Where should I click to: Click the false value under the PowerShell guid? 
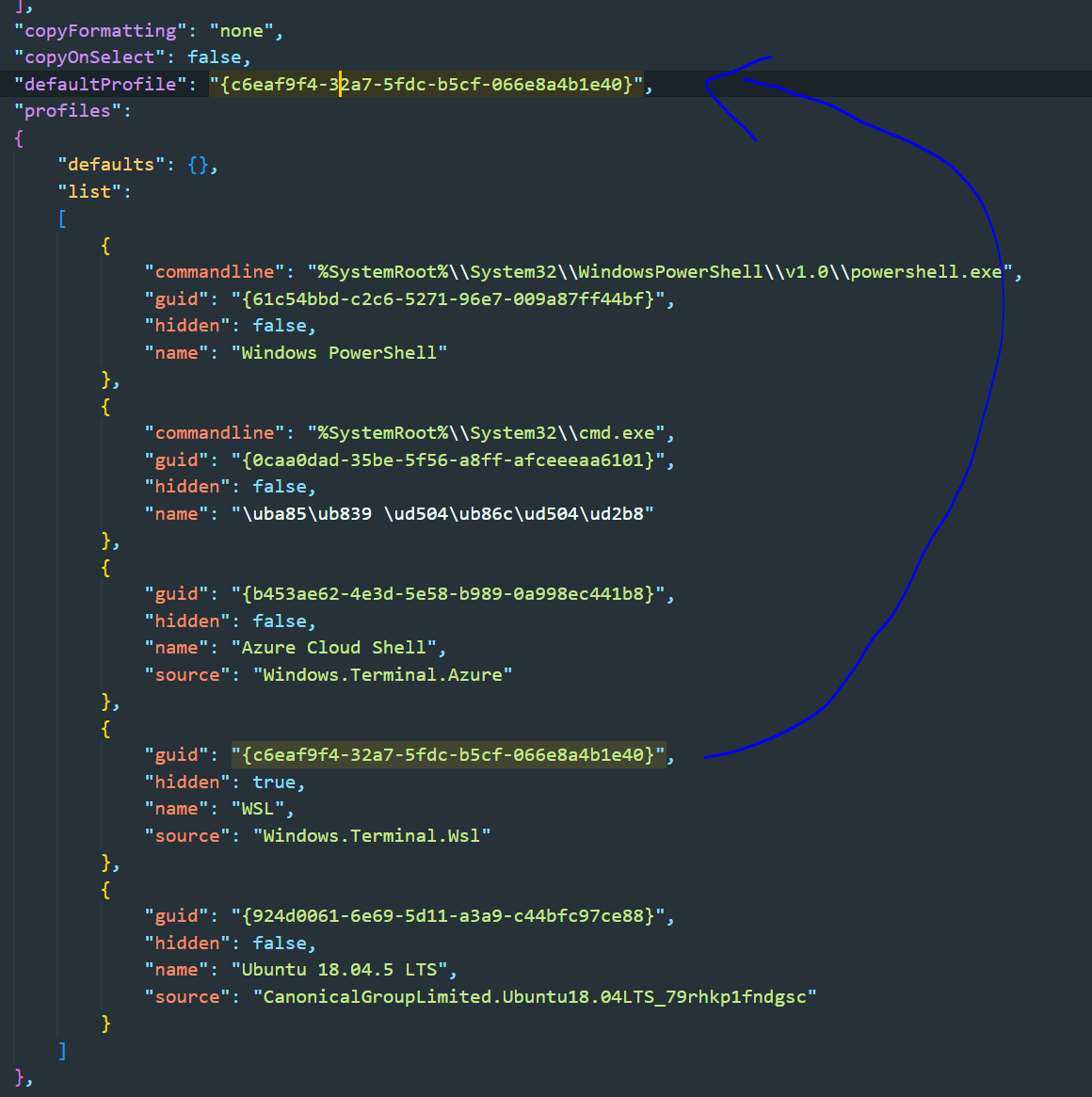coord(280,326)
